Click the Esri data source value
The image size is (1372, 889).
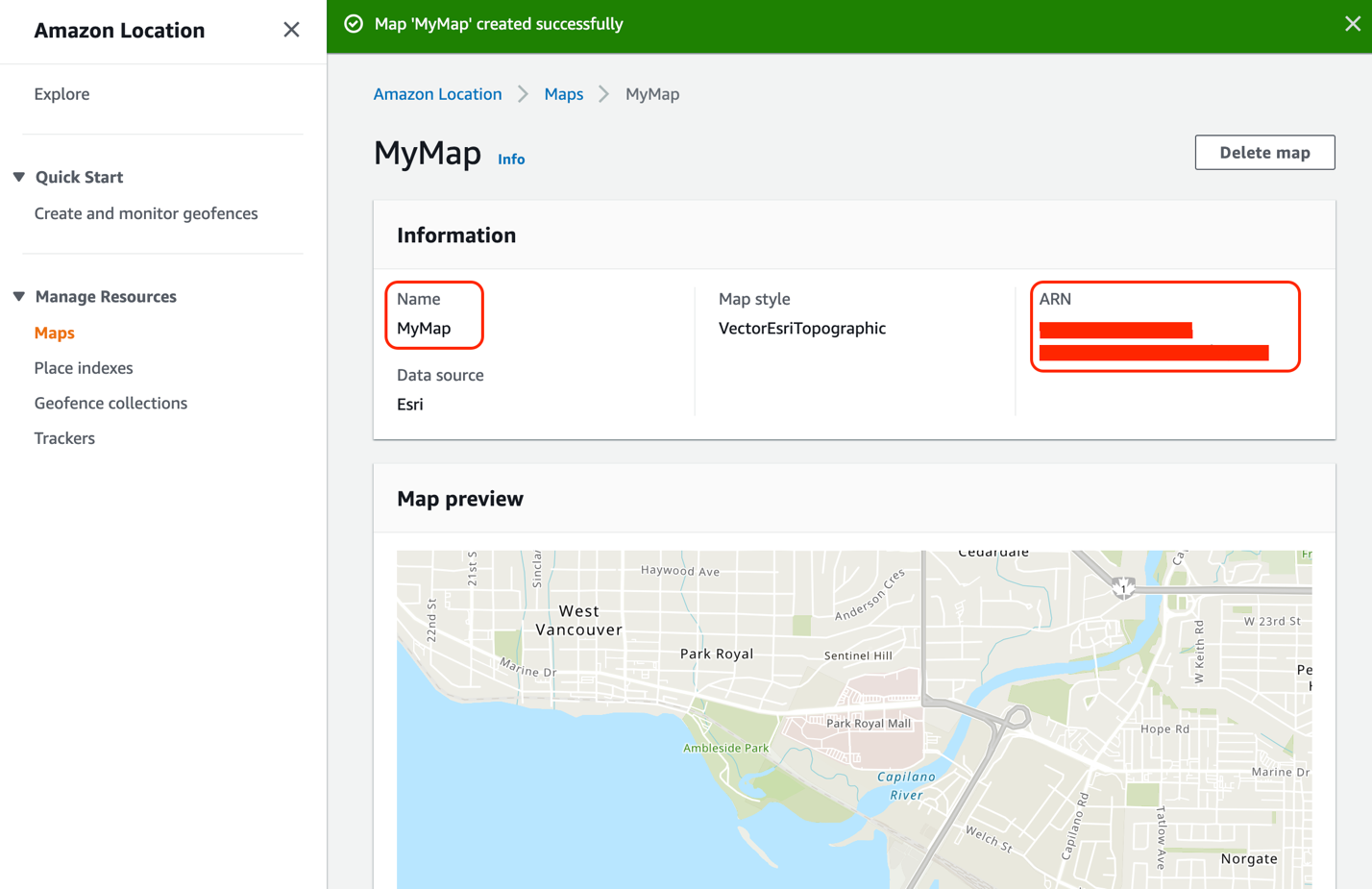click(x=410, y=405)
